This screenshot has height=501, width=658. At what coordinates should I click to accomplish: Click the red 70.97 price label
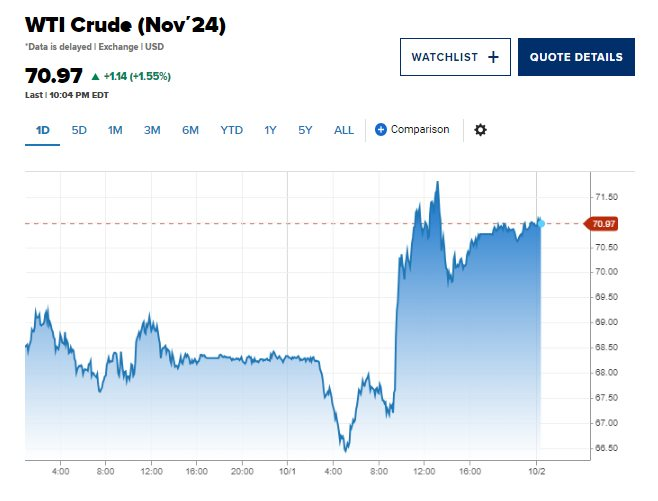[604, 223]
